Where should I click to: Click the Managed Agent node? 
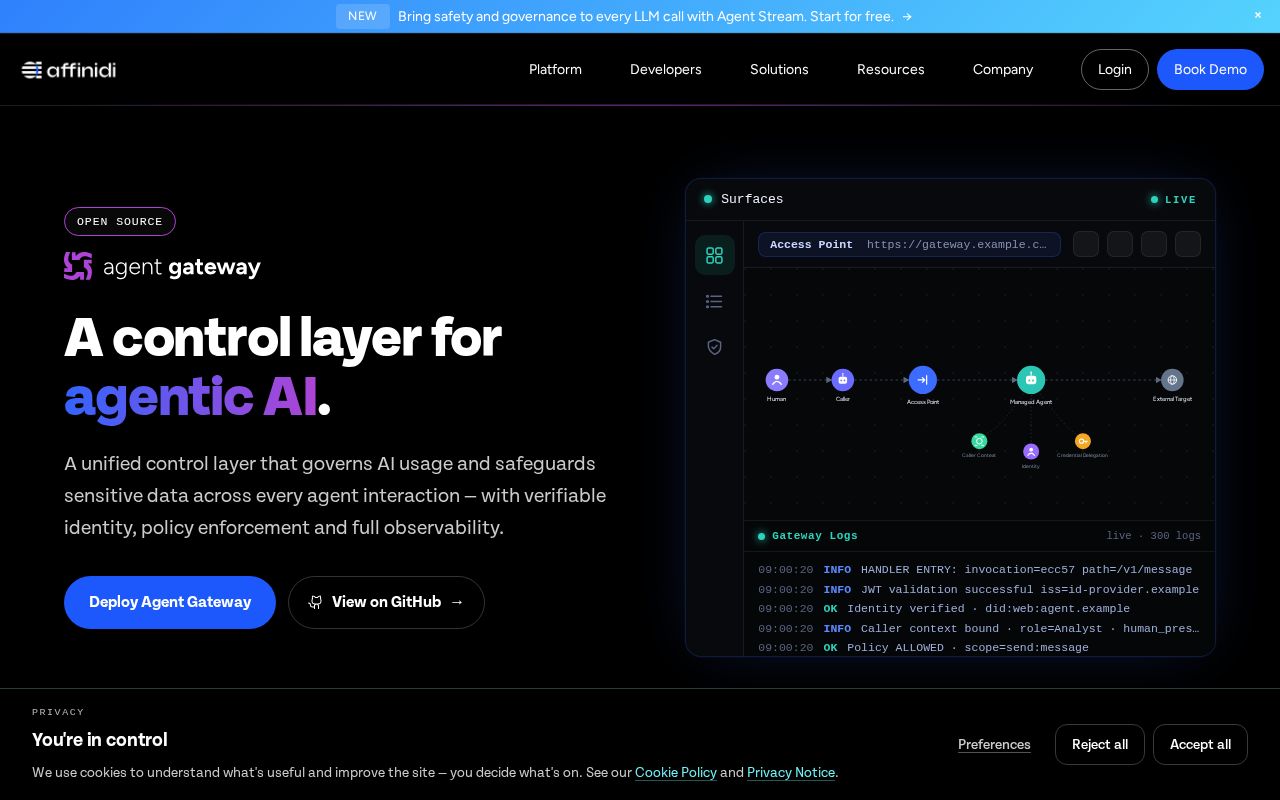pos(1031,380)
